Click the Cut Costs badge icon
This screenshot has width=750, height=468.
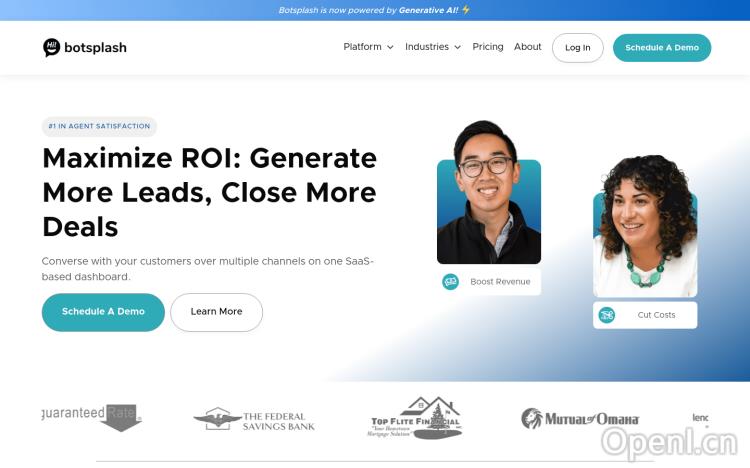point(607,315)
